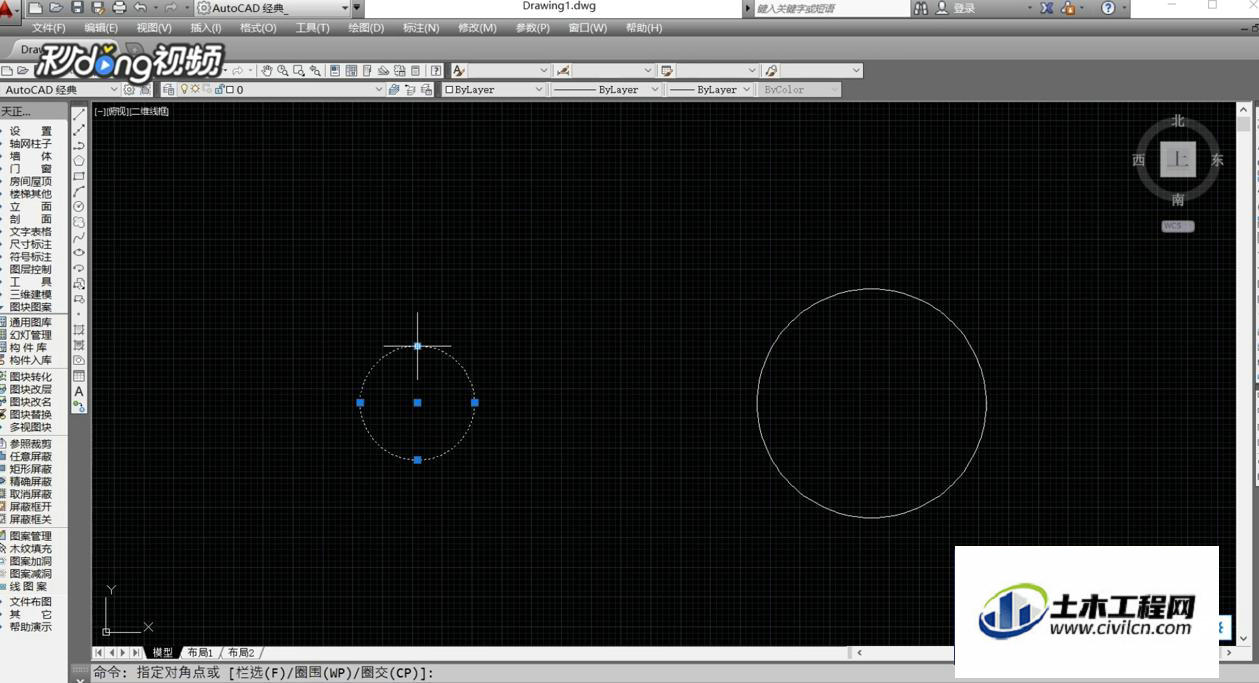The image size is (1259, 683).
Task: Open the 修改(M) menu
Action: click(x=477, y=28)
